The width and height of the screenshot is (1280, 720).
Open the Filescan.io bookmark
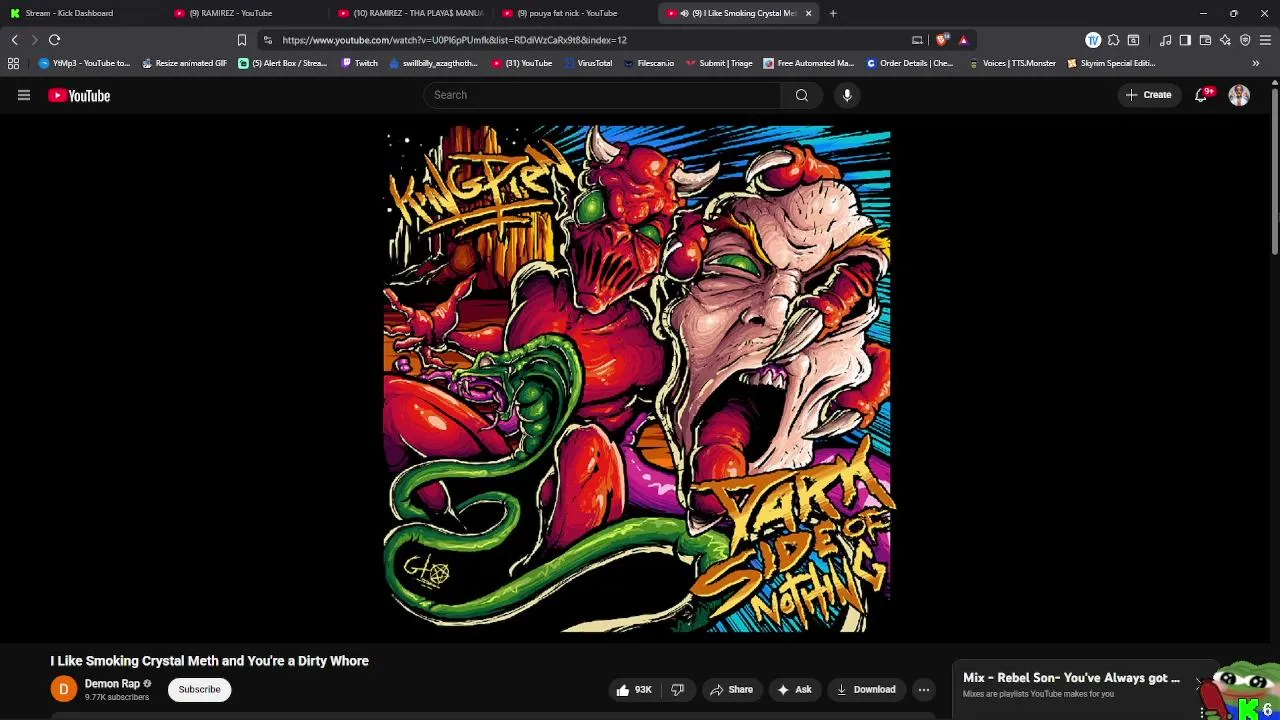tap(648, 63)
